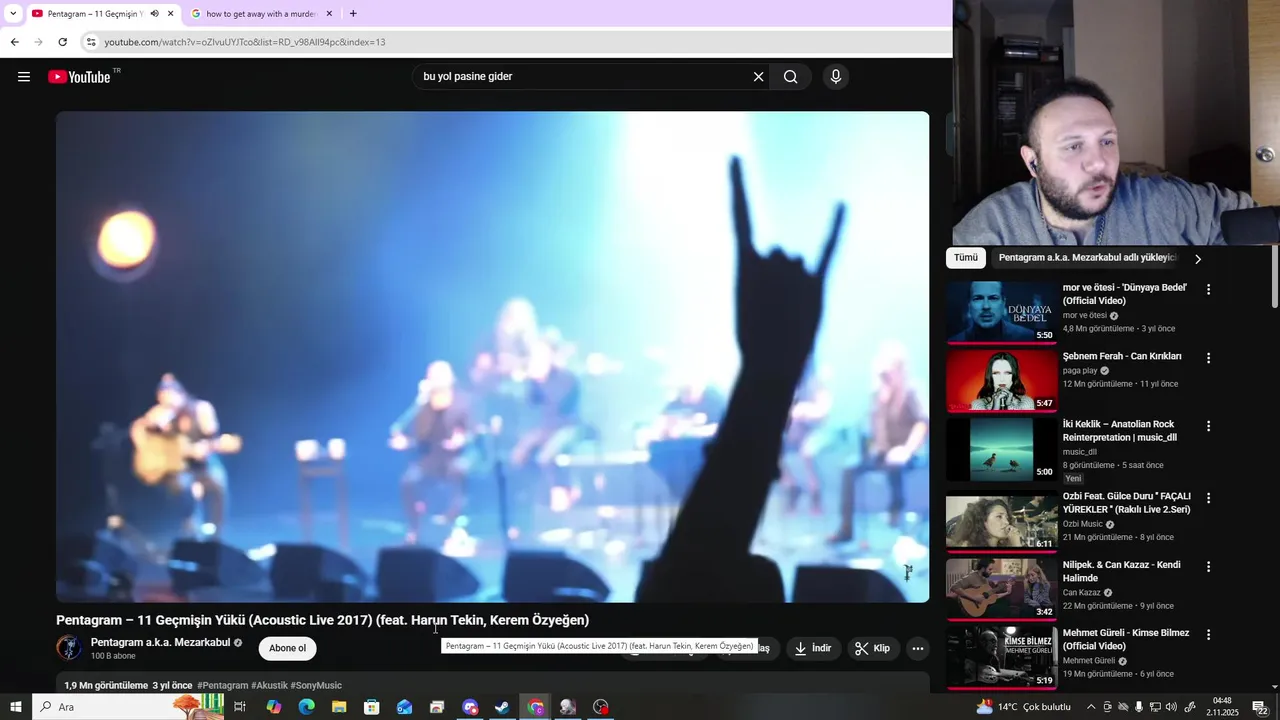Click the YouTube logo to go home
Screen dimensions: 1280x720
pyautogui.click(x=79, y=77)
